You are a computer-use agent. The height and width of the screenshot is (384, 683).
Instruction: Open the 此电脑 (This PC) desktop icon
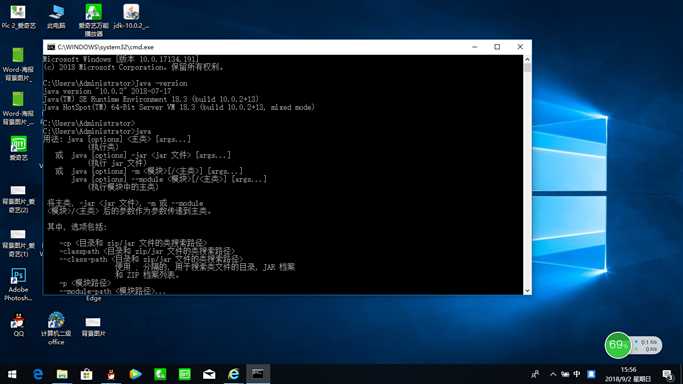(57, 17)
